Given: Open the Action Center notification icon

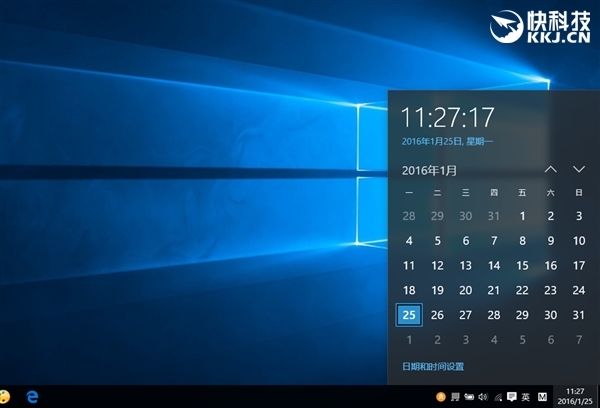Looking at the screenshot, I should tap(511, 397).
